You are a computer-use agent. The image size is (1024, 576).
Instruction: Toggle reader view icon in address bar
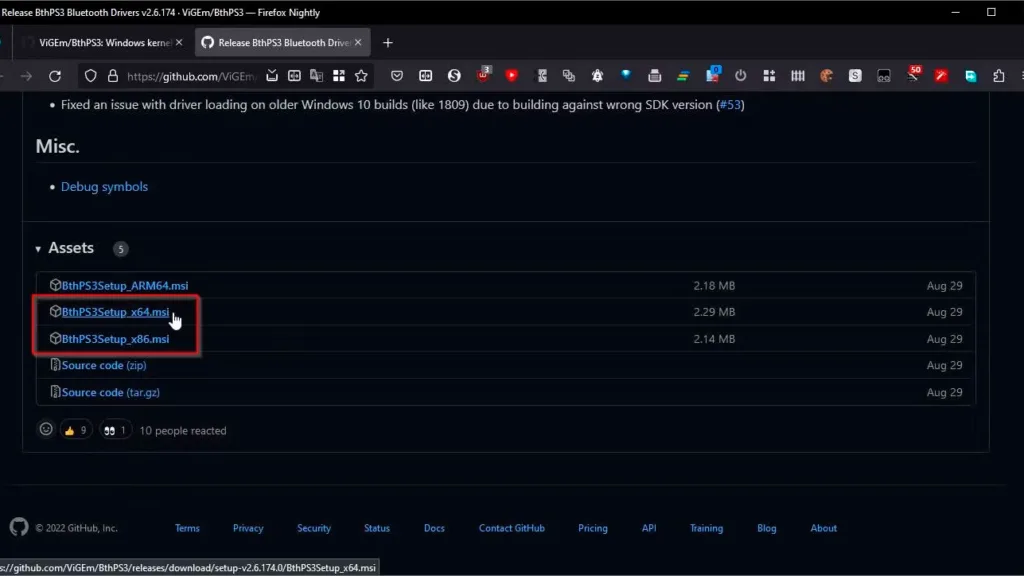pyautogui.click(x=295, y=76)
